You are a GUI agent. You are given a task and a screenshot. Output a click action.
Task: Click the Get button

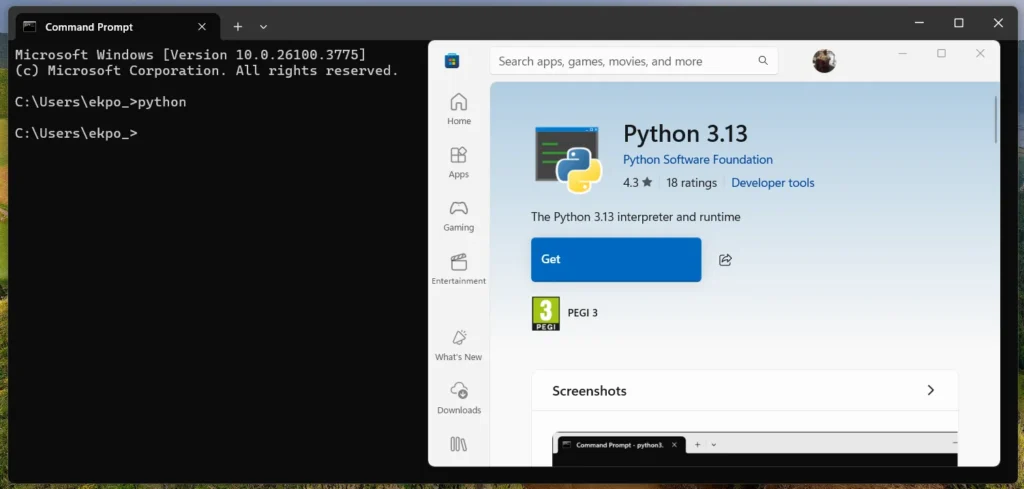[x=616, y=260]
